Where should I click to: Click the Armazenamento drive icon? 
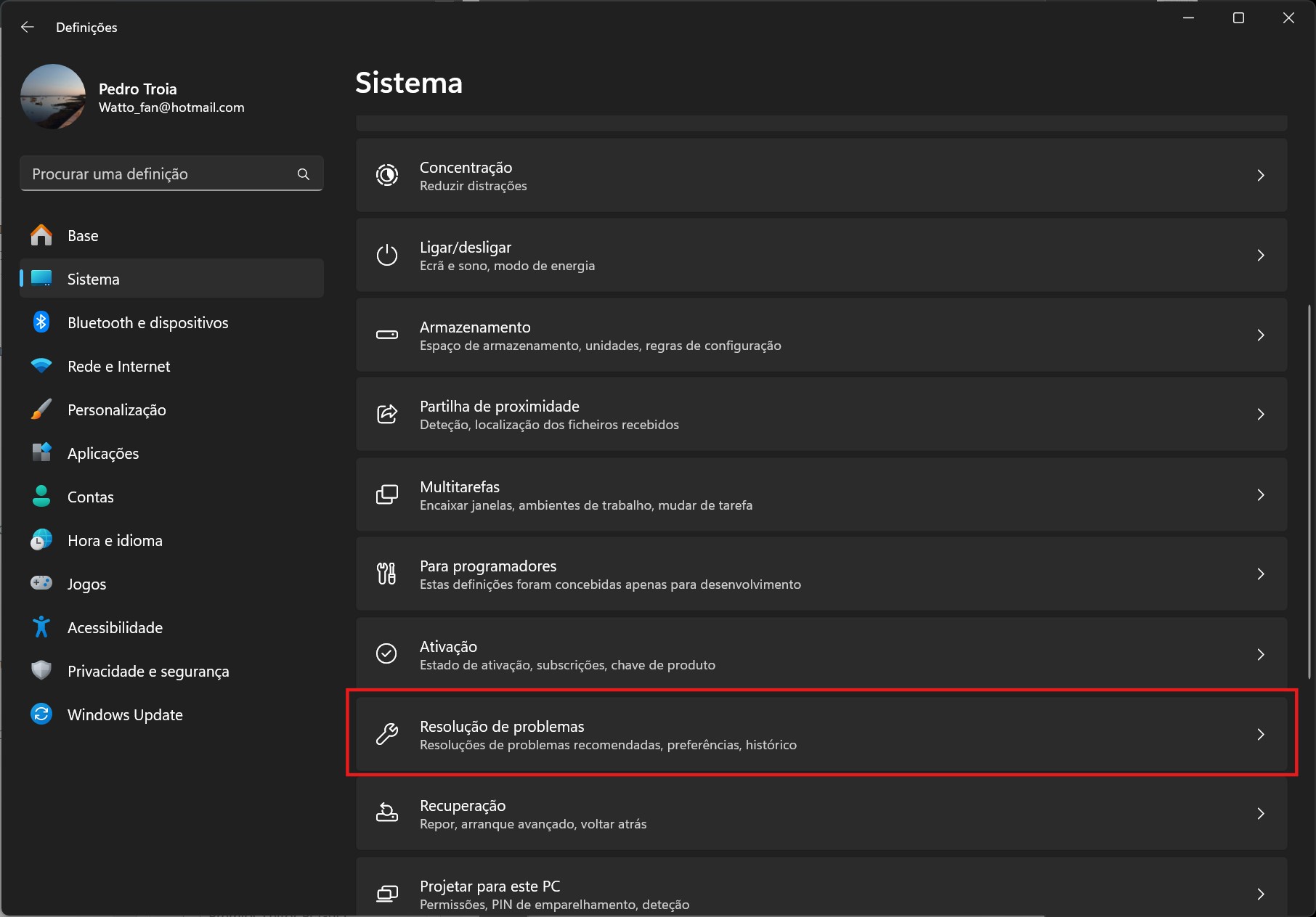[x=387, y=335]
